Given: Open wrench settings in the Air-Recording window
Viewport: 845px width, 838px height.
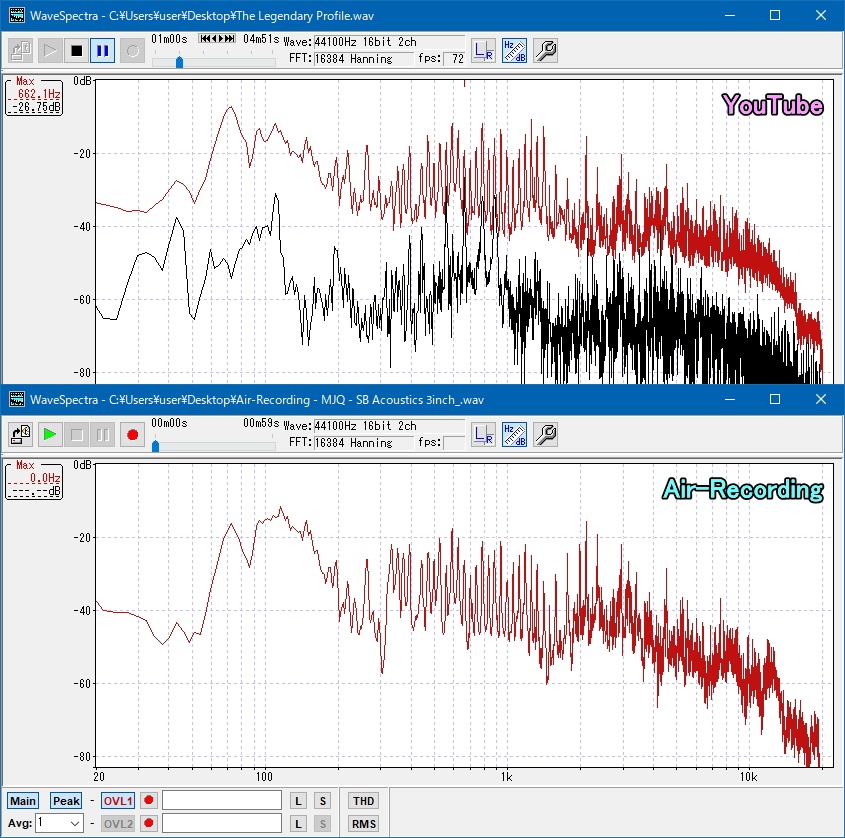Looking at the screenshot, I should tap(545, 434).
